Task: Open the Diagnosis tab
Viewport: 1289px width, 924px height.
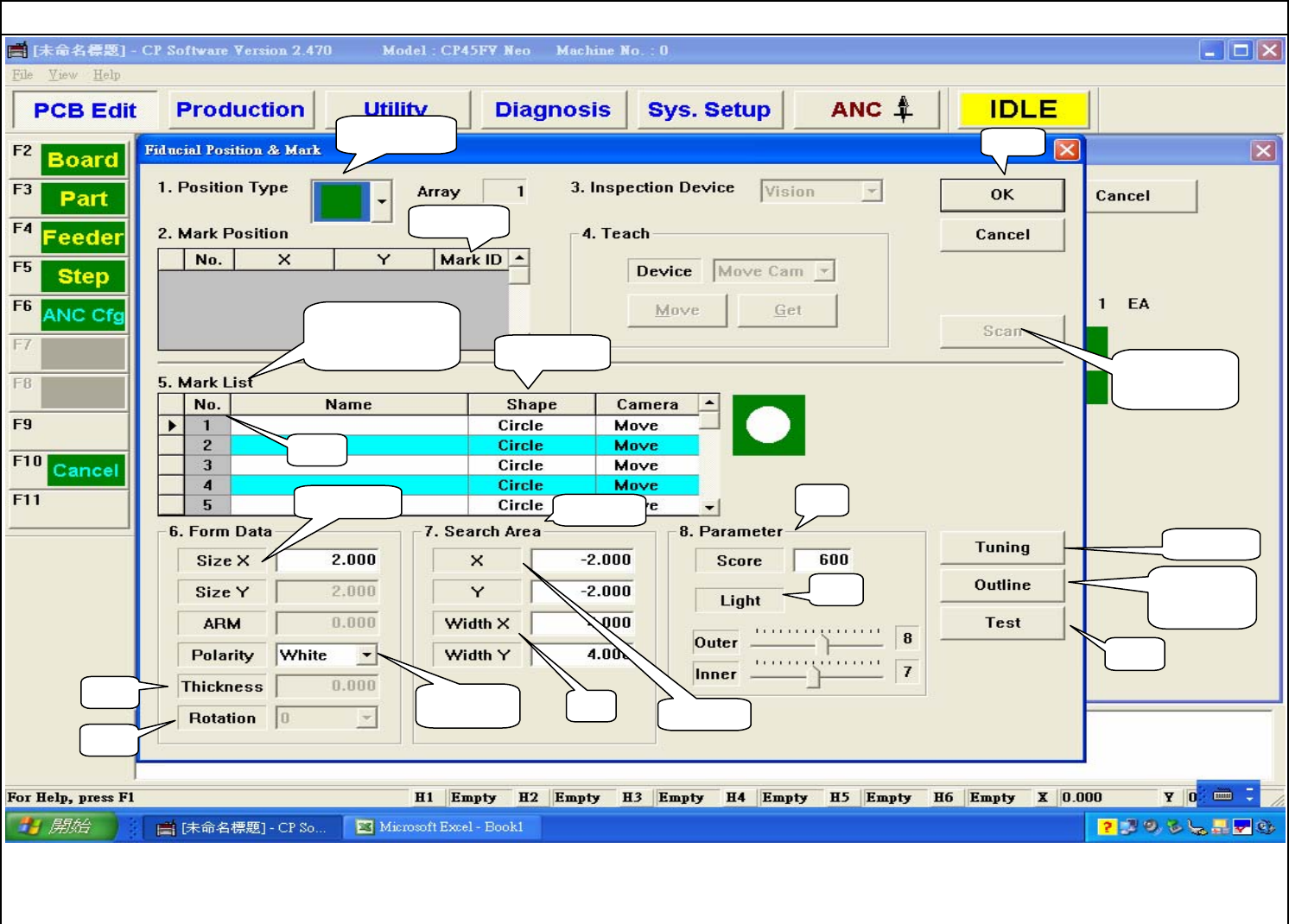Action: tap(552, 110)
